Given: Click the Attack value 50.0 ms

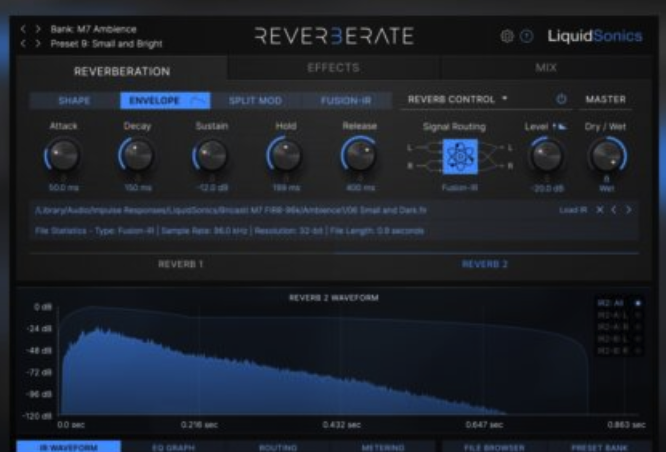Looking at the screenshot, I should point(63,187).
